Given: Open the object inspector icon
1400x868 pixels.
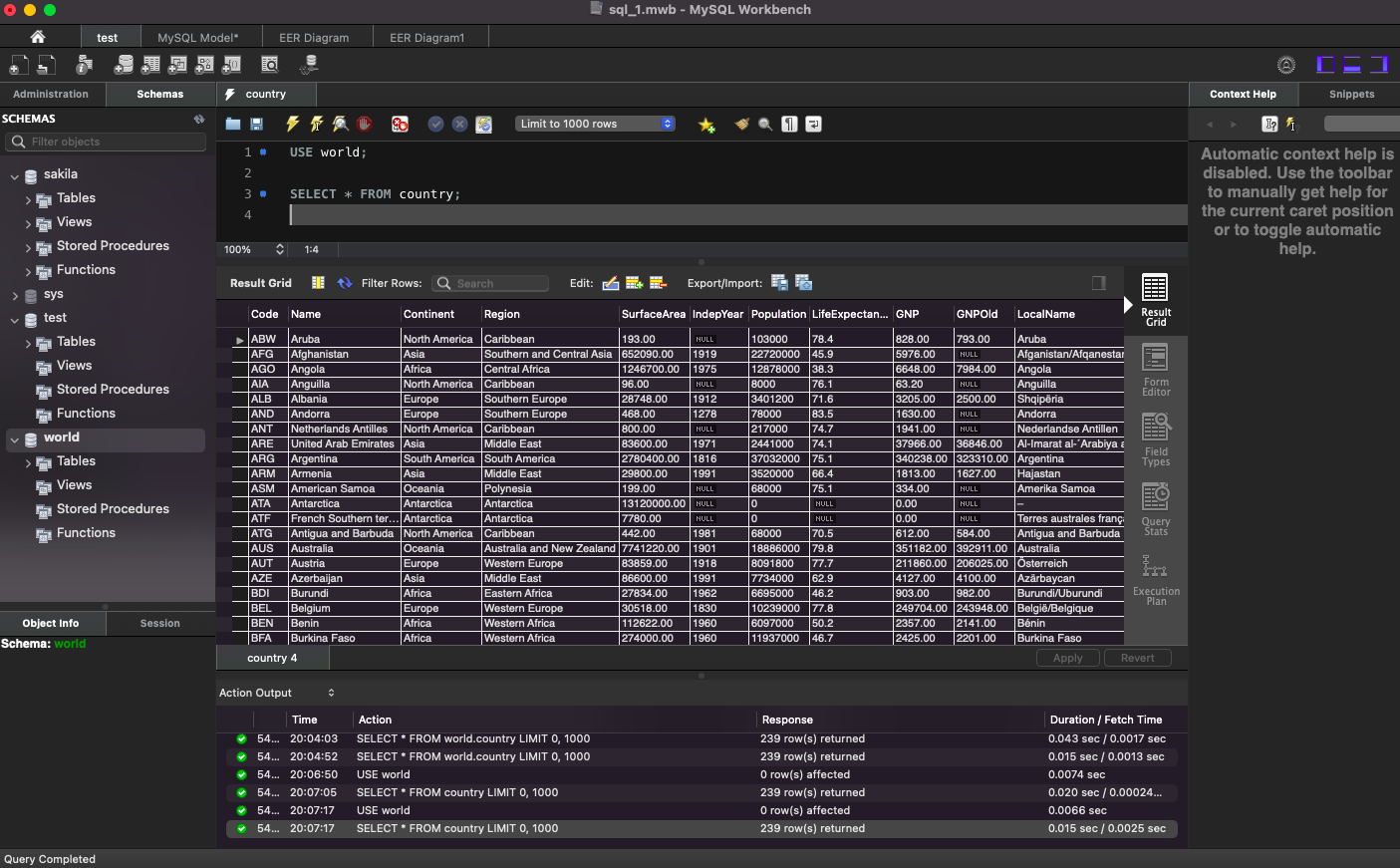Looking at the screenshot, I should click(85, 65).
